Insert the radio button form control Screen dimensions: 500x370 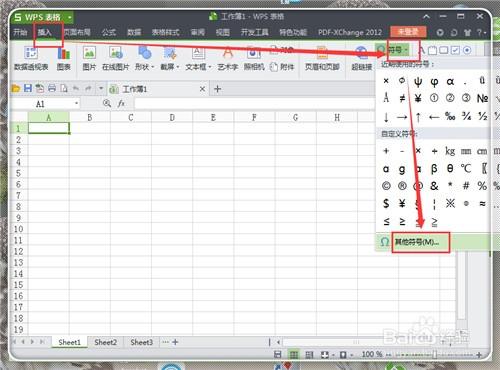467,50
